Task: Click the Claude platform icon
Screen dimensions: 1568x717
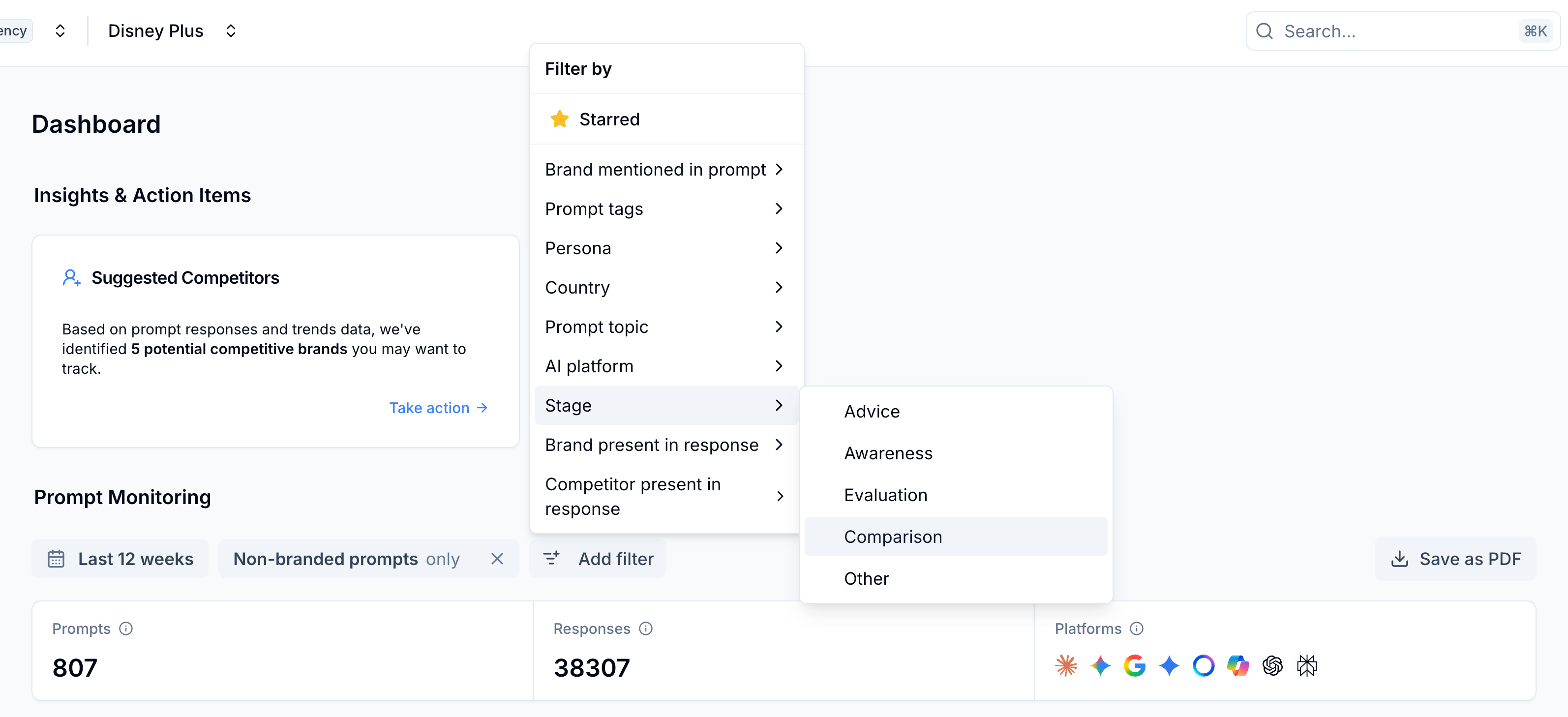Action: pos(1066,665)
